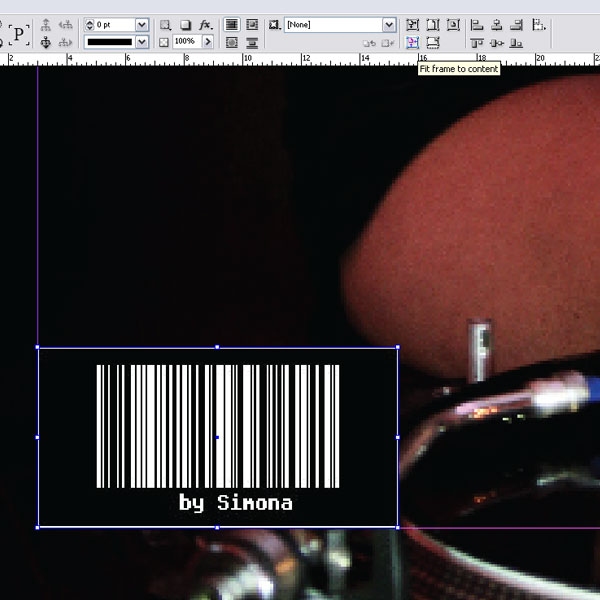Click the highlighted Fit Frame to Content icon

pos(412,42)
